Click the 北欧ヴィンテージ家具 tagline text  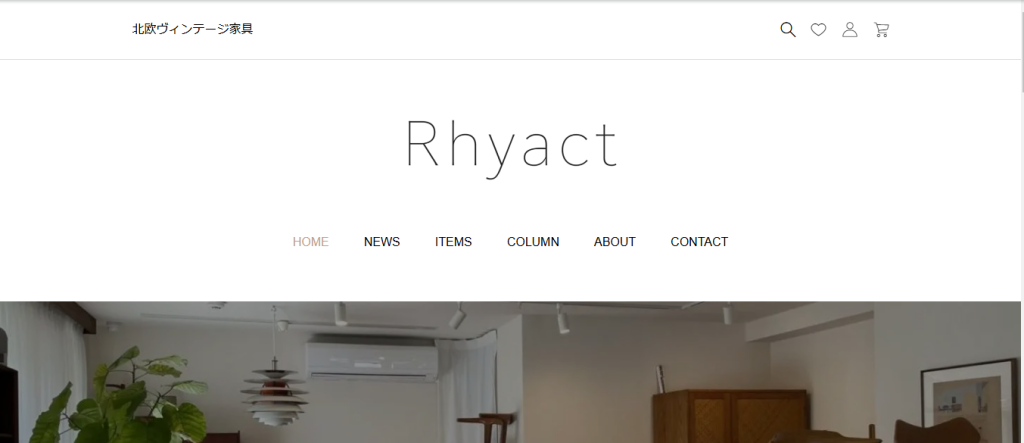[x=193, y=29]
